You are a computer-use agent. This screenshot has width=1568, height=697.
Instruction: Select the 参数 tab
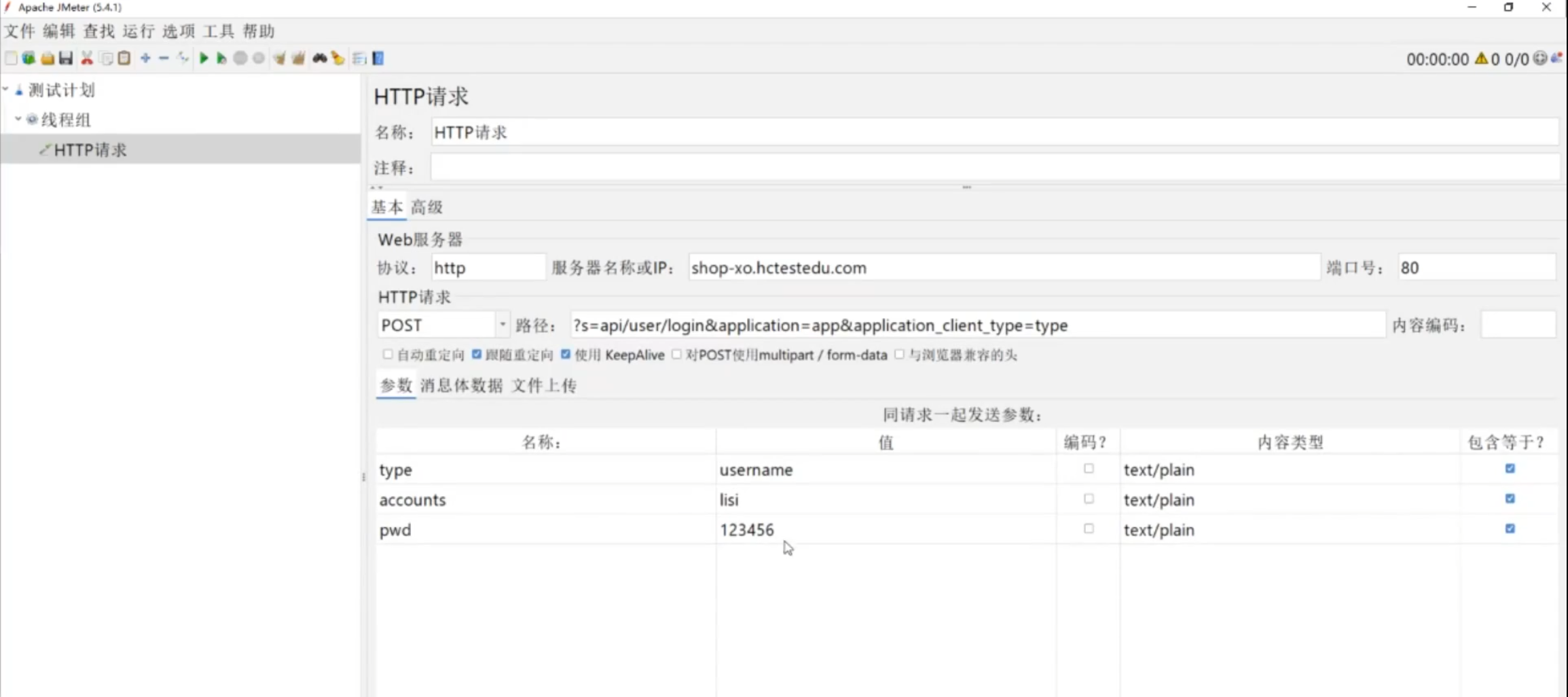coord(396,386)
